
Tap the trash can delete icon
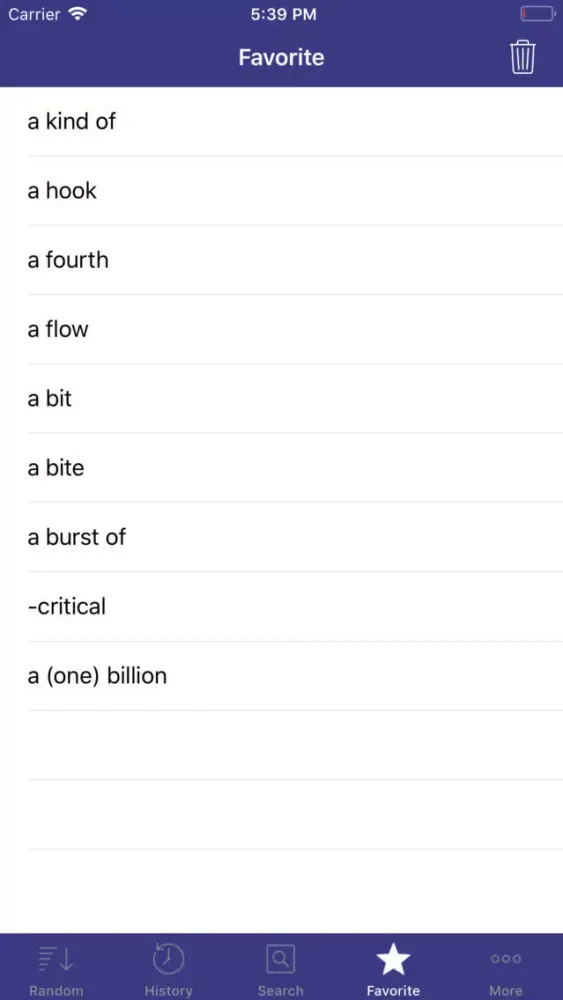(x=522, y=57)
